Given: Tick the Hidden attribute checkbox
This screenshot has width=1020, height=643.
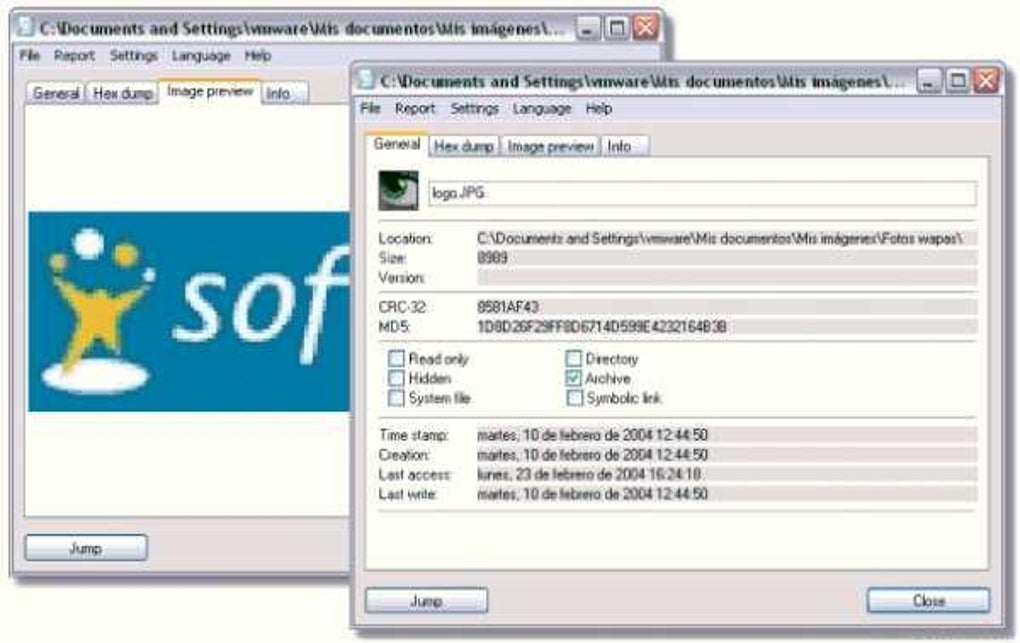Looking at the screenshot, I should [396, 378].
